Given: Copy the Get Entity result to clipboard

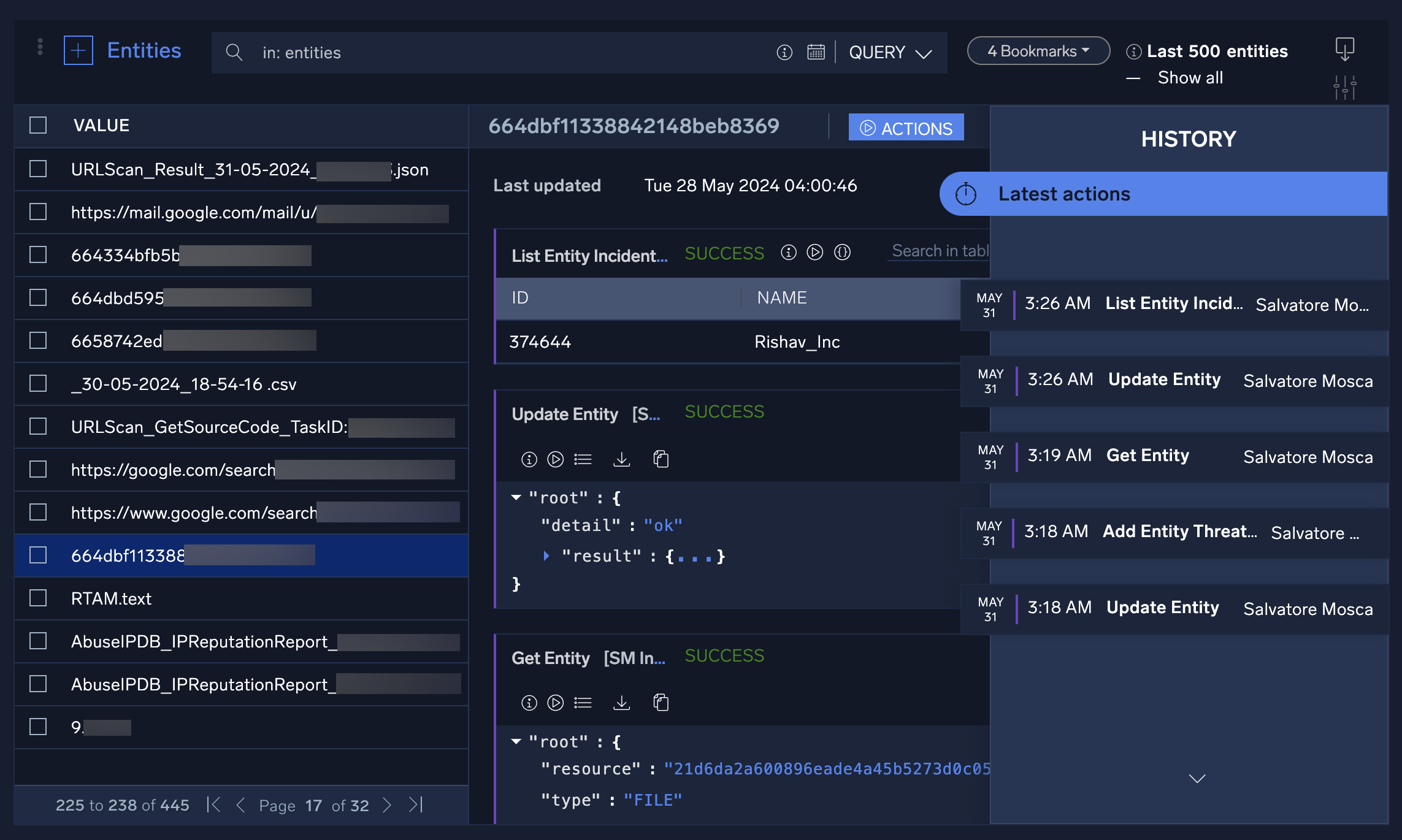Looking at the screenshot, I should (661, 703).
